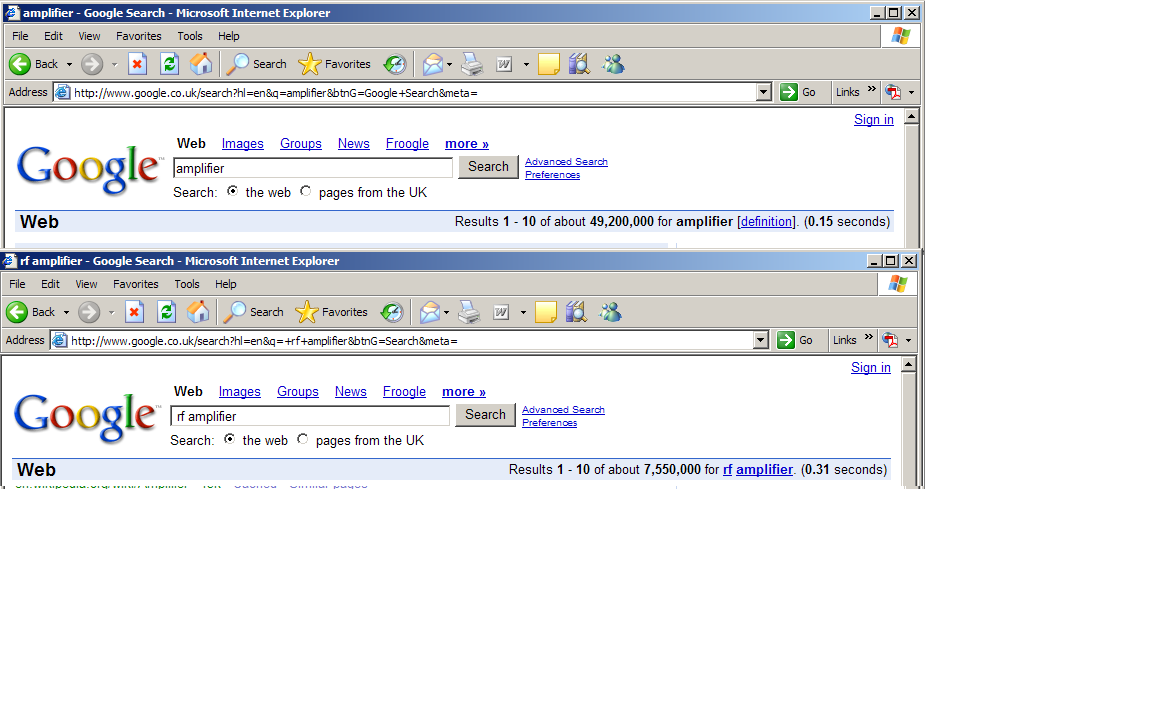
Task: Open View menu in rf amplifier window
Action: [86, 284]
